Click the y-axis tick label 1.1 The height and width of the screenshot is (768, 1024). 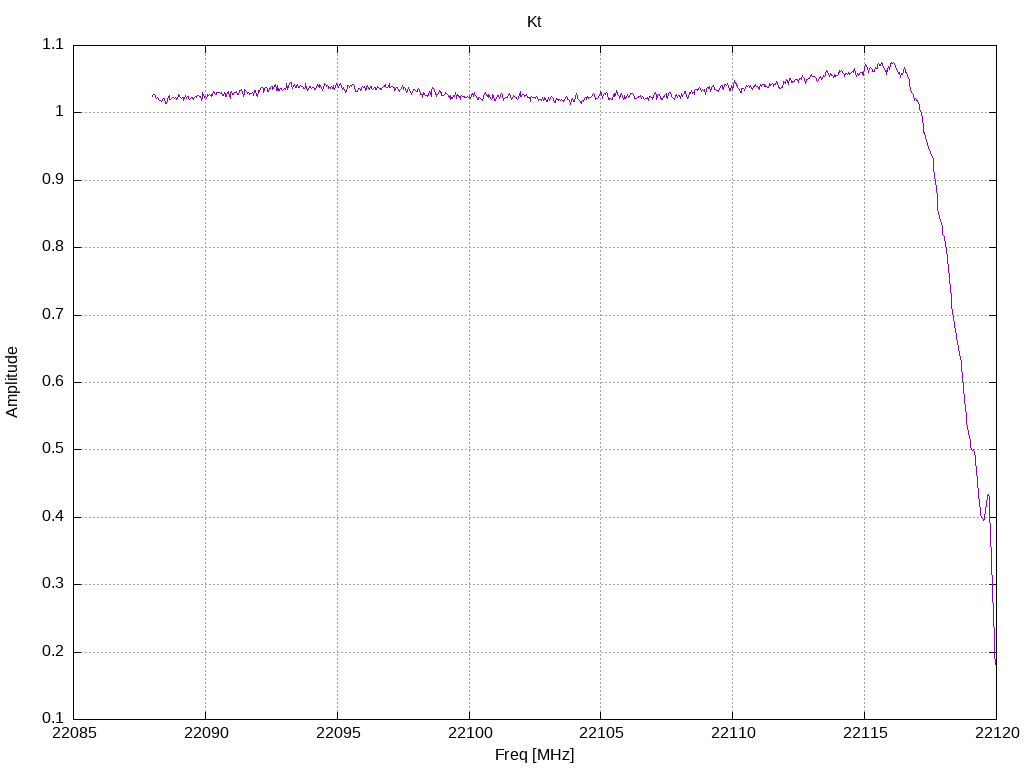(x=54, y=44)
